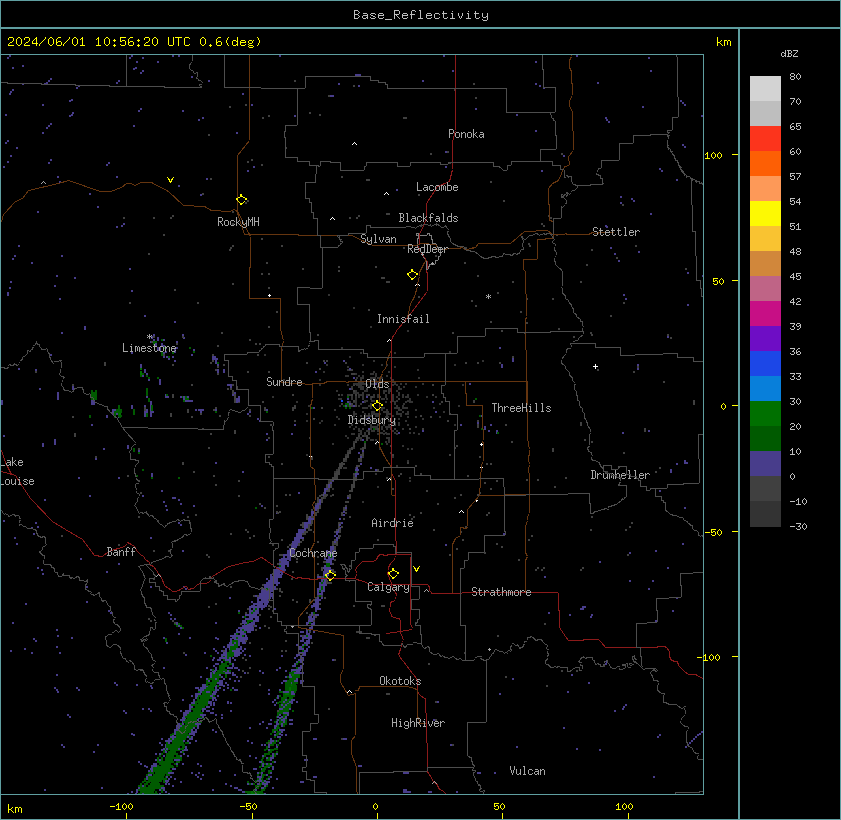The width and height of the screenshot is (841, 820).
Task: Select the yellow station marker south of RedDeer
Action: pyautogui.click(x=412, y=275)
